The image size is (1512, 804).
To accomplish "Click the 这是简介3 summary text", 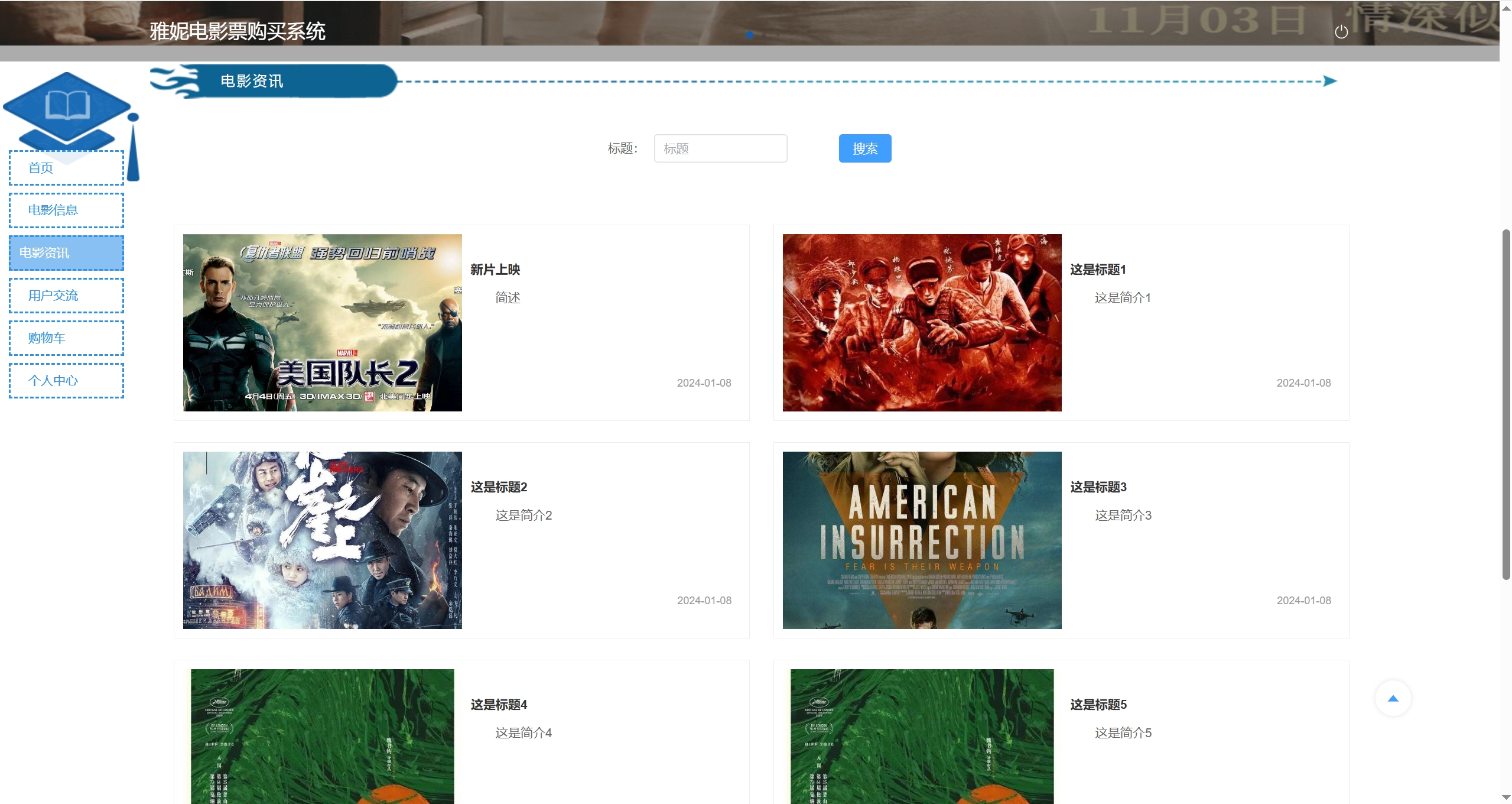I will 1123,516.
